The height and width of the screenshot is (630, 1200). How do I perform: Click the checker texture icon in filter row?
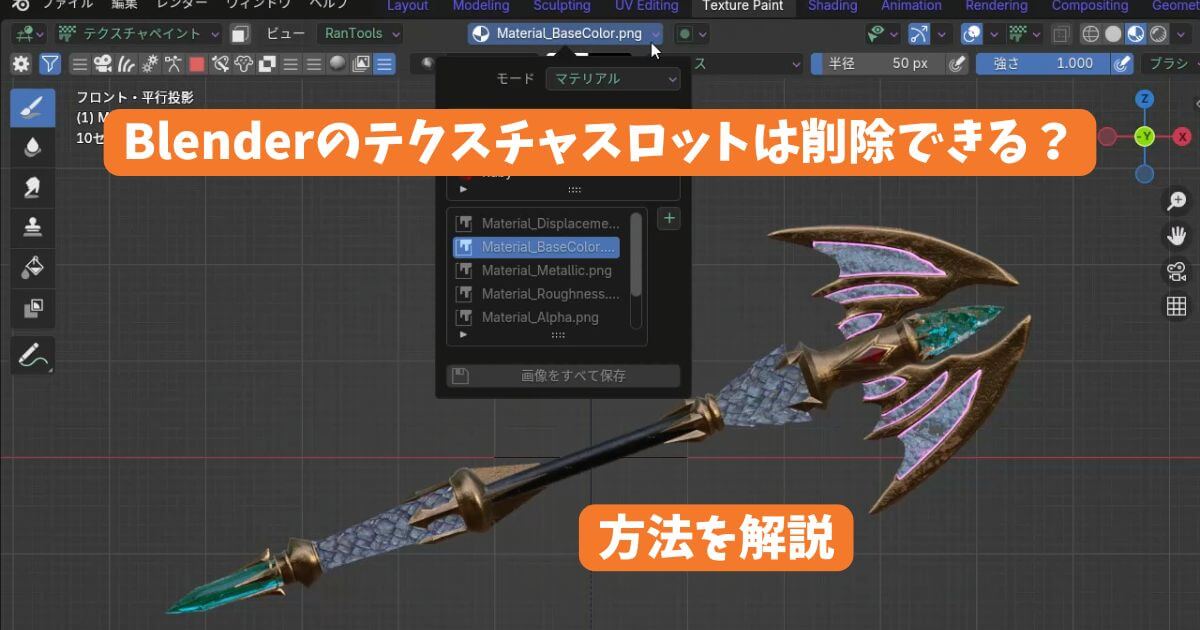267,64
